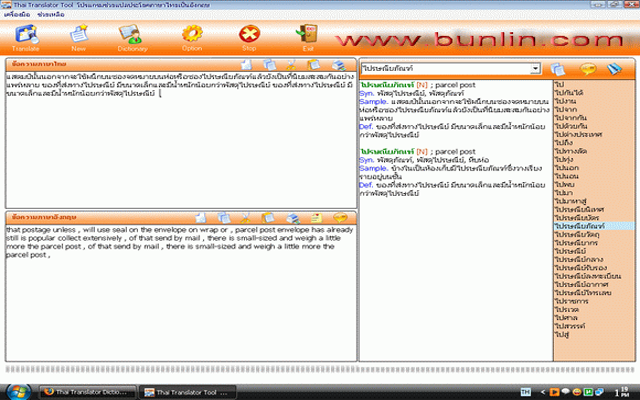The width and height of the screenshot is (640, 400).
Task: Click the blank-page icon in the Thai text pane
Action: point(247,65)
